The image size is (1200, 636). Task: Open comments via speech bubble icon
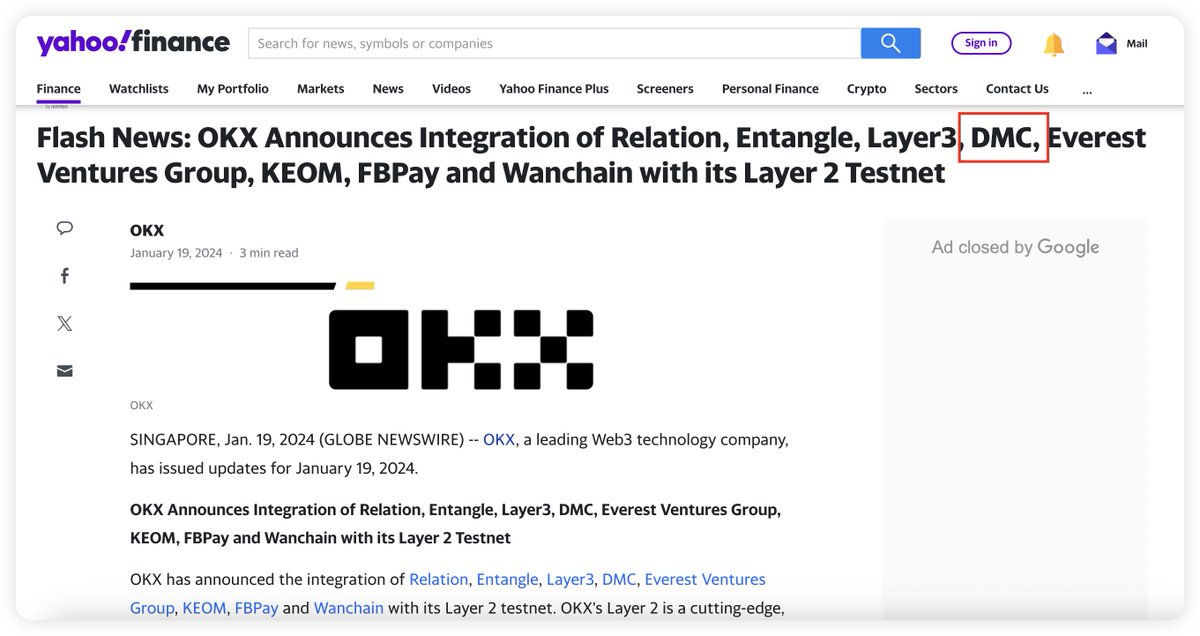[x=65, y=228]
